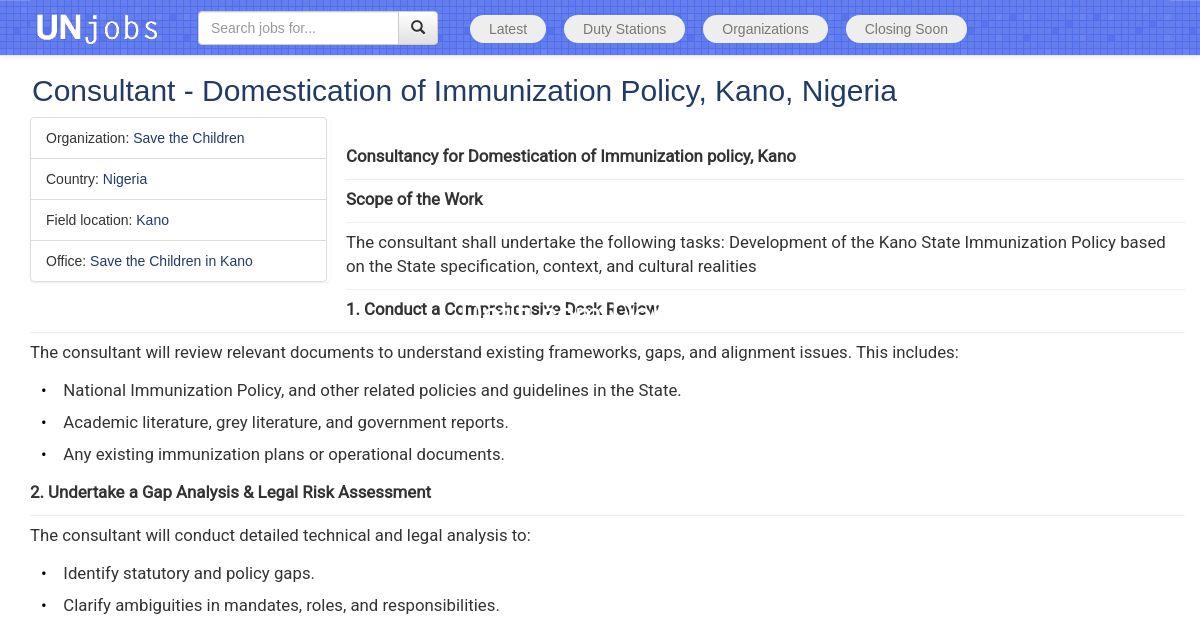Click the "Scope of the Work" heading
The height and width of the screenshot is (628, 1200).
414,199
